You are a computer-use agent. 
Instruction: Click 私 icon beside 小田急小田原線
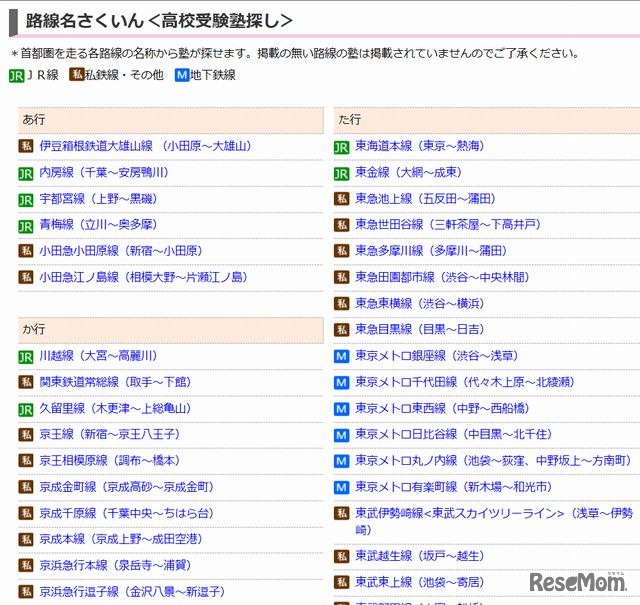[x=26, y=251]
